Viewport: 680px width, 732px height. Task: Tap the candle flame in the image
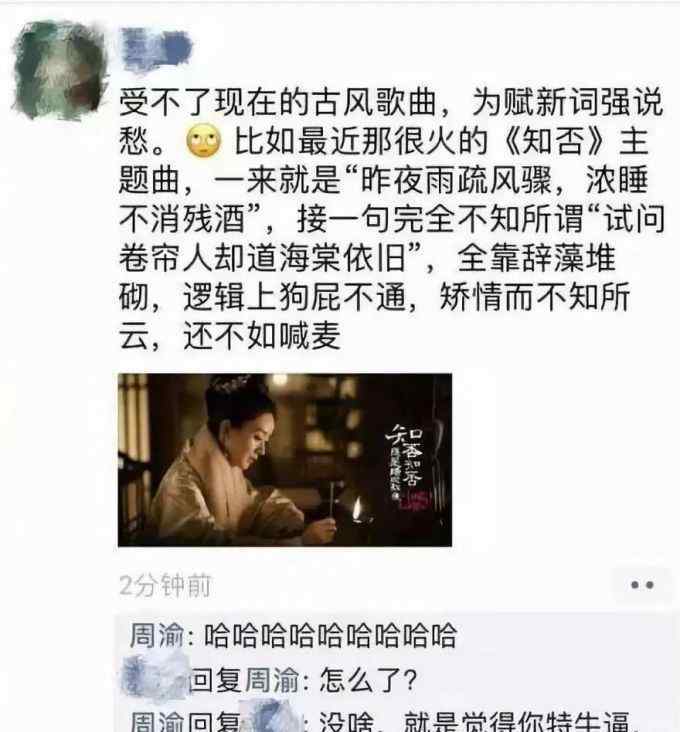pos(358,508)
